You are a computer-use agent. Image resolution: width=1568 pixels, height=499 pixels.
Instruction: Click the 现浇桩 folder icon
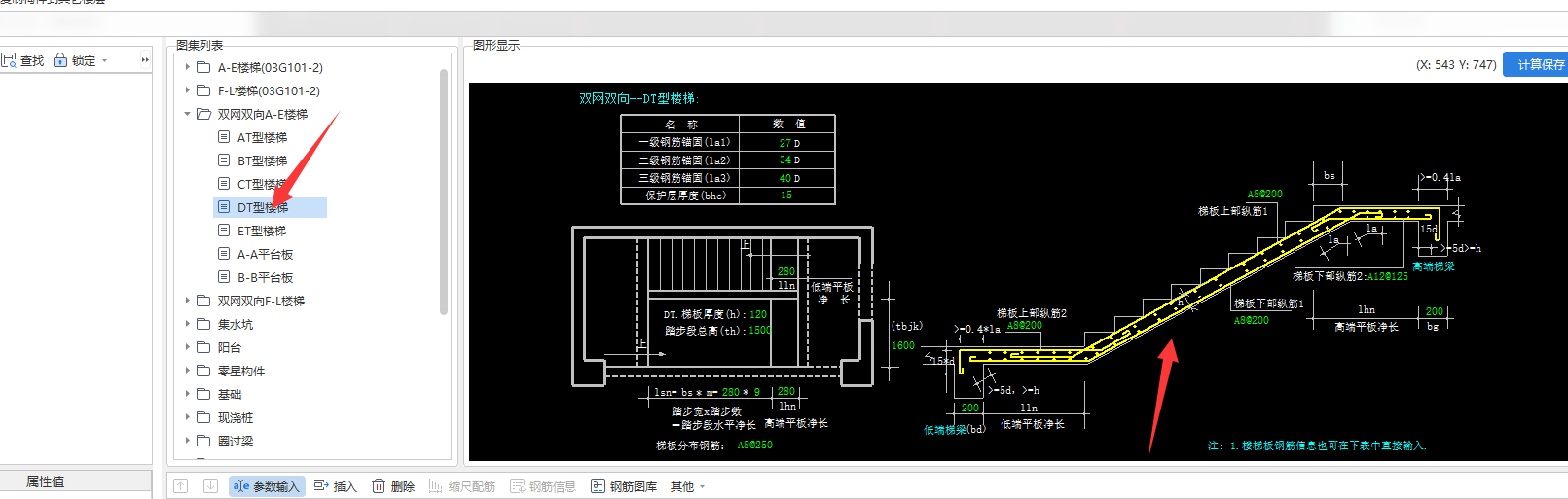click(x=203, y=417)
